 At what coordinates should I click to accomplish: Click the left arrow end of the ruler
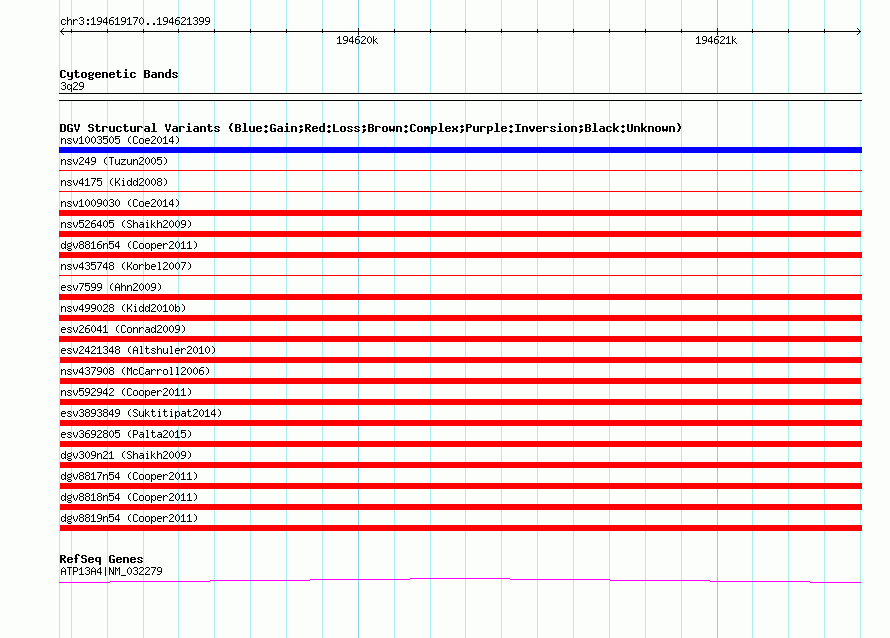point(64,31)
